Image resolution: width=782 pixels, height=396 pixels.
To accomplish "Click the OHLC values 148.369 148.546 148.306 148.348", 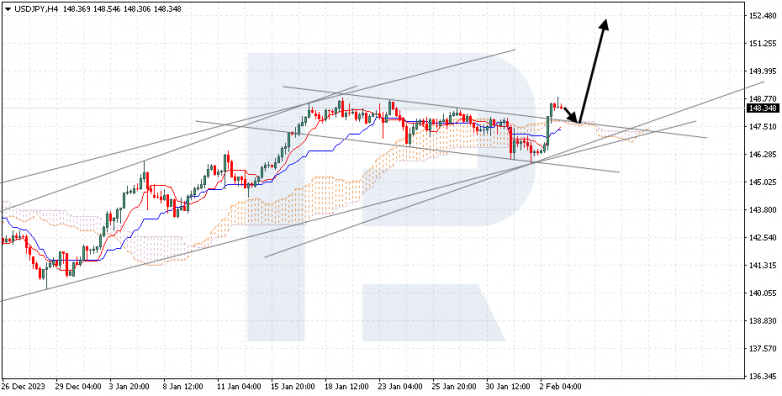I will [123, 9].
